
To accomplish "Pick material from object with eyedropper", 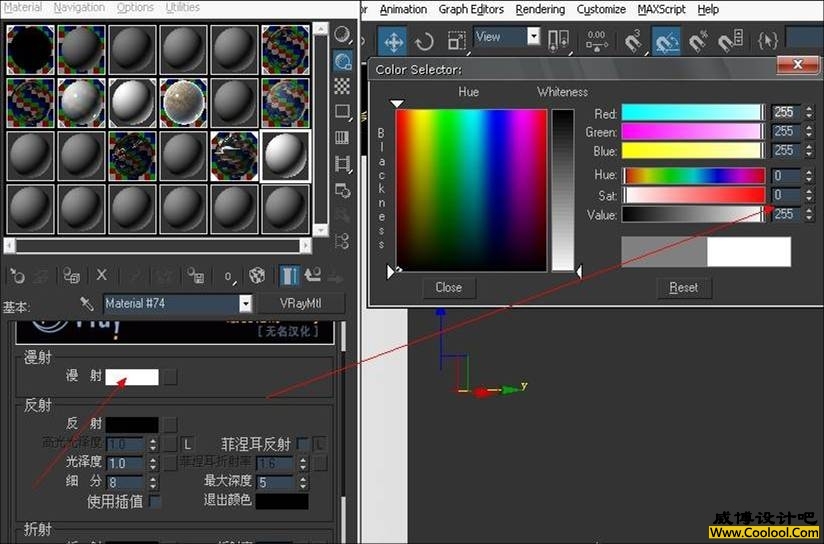I will 86,304.
